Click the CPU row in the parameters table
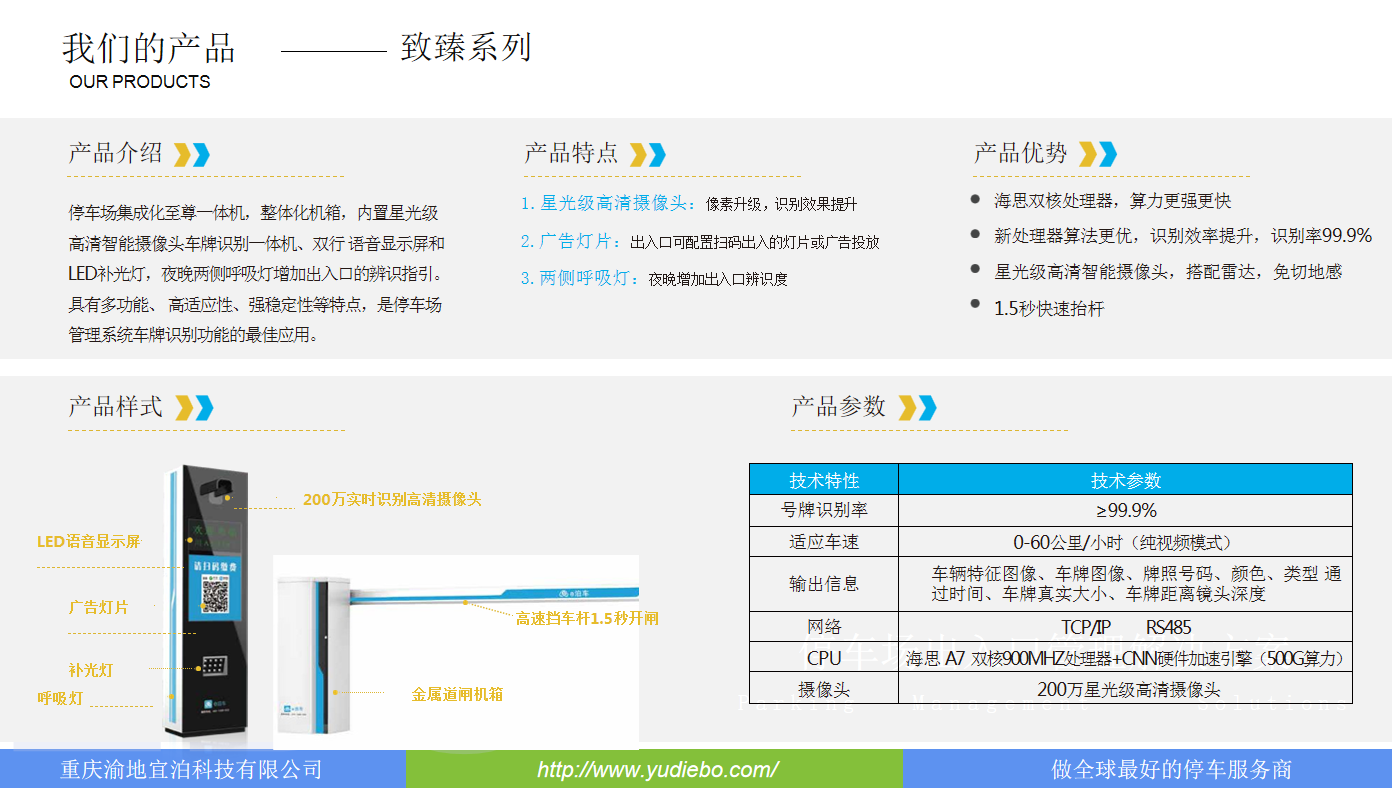The height and width of the screenshot is (788, 1392). (824, 658)
